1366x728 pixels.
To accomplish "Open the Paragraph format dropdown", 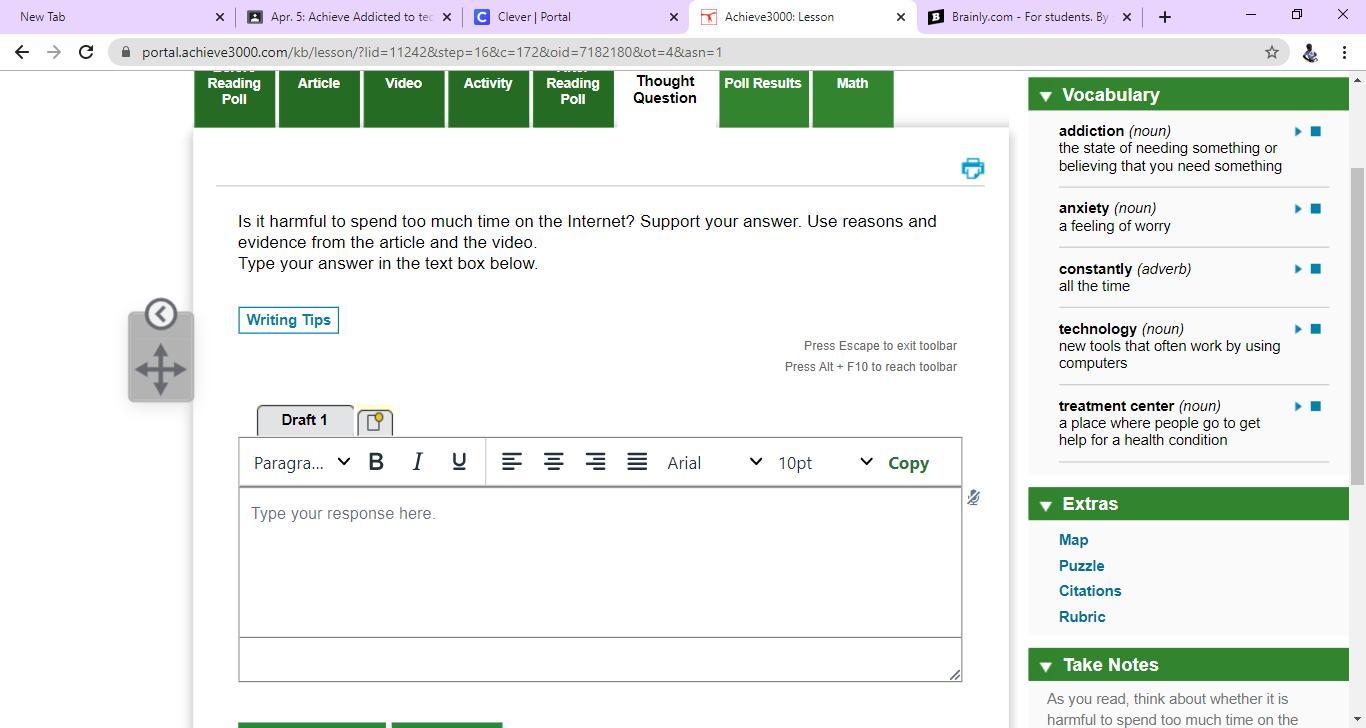I will (301, 462).
